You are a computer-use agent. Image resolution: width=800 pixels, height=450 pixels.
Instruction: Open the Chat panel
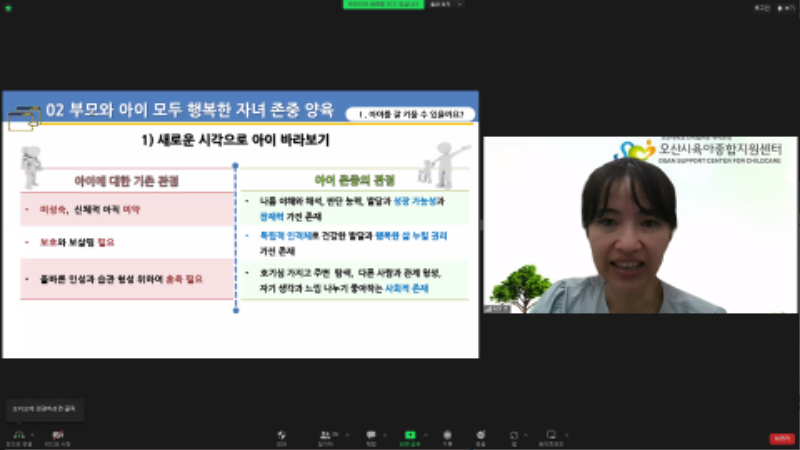(x=371, y=436)
